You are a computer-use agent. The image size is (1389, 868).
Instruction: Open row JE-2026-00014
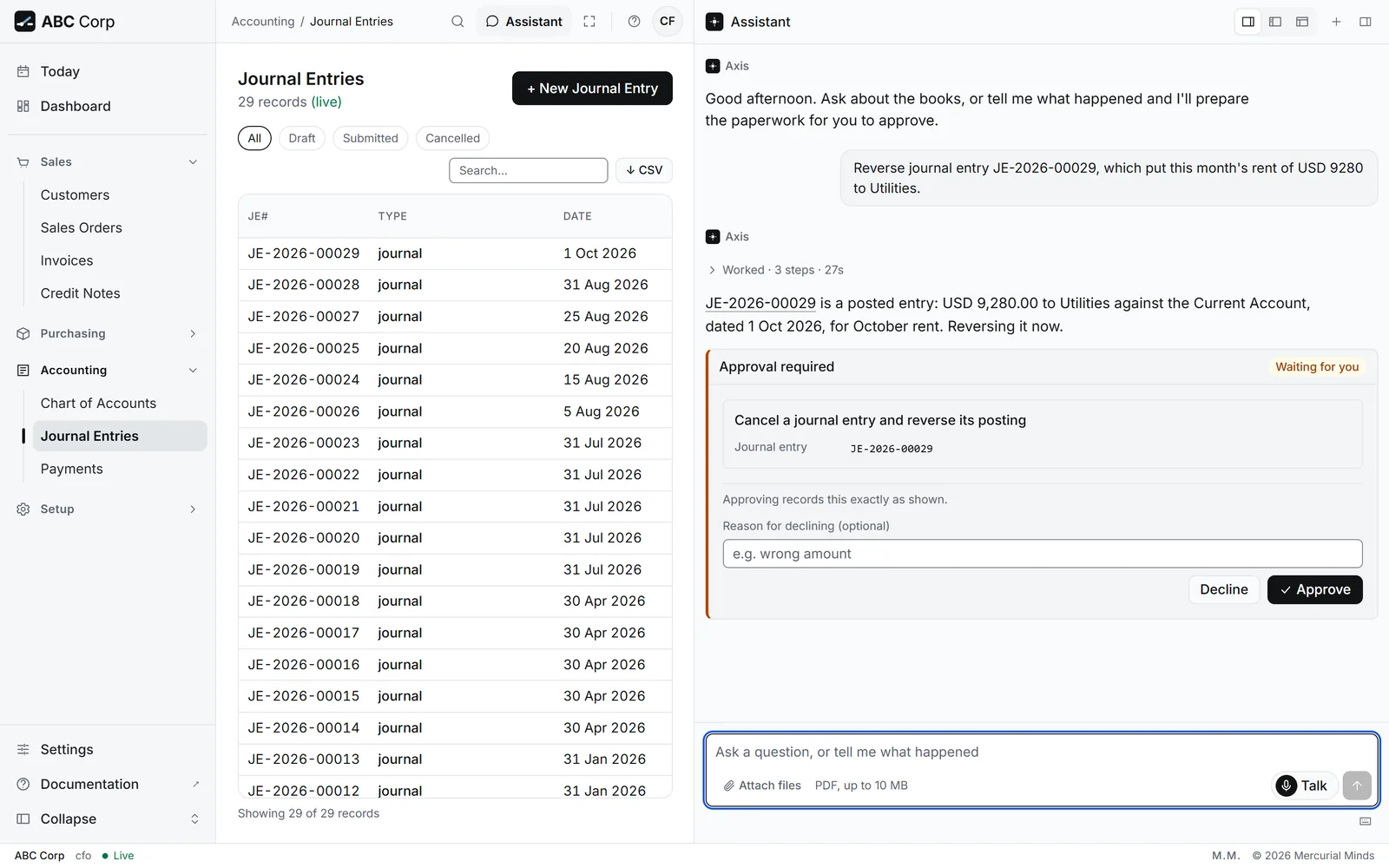[x=455, y=728]
